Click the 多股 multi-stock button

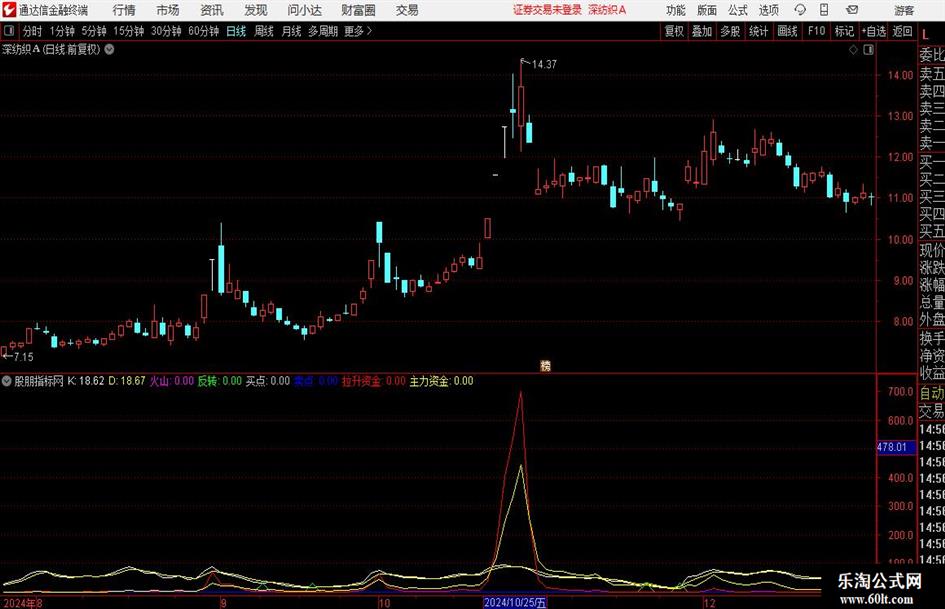tap(730, 31)
